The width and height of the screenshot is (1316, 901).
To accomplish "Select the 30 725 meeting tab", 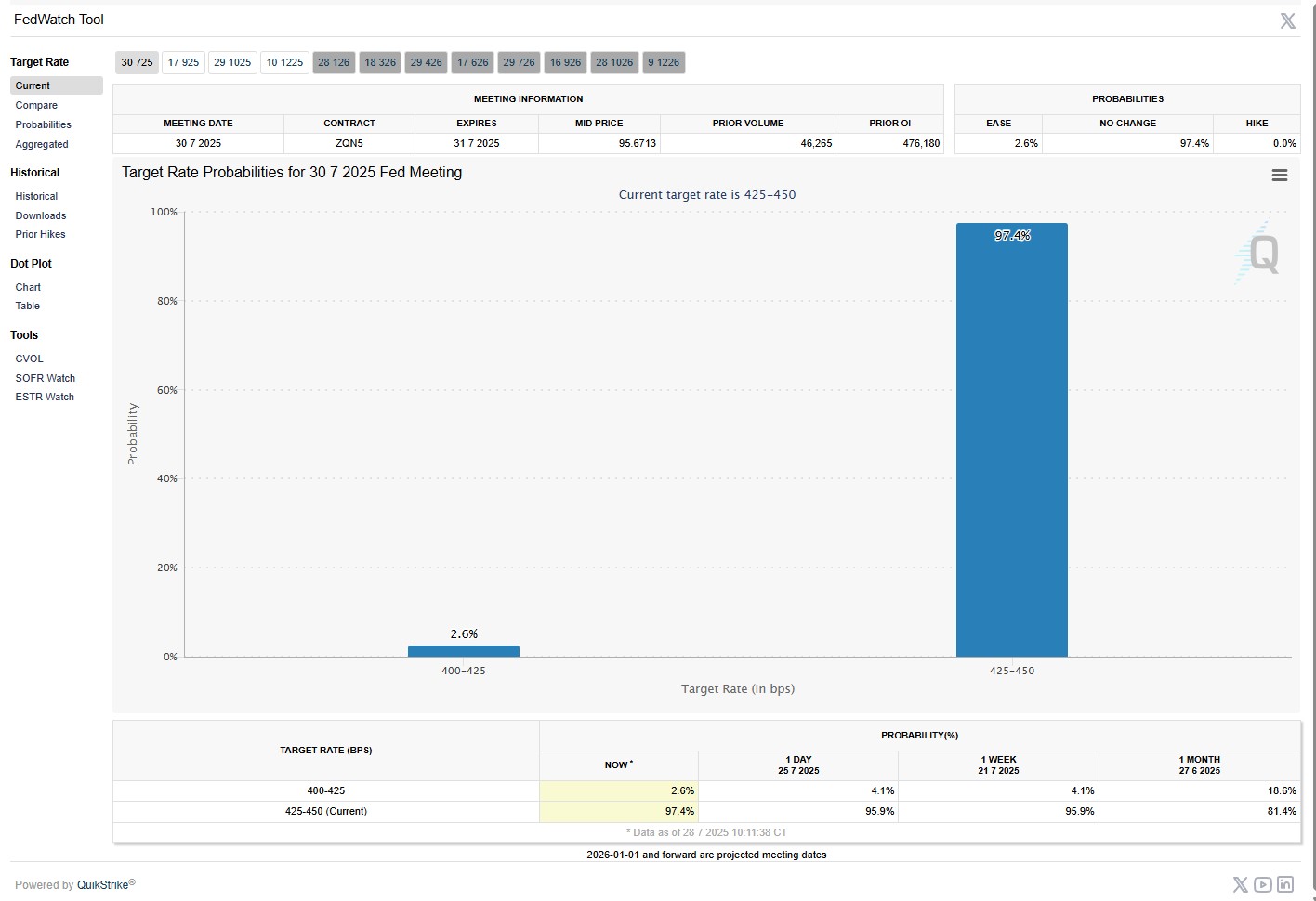I will (x=138, y=62).
